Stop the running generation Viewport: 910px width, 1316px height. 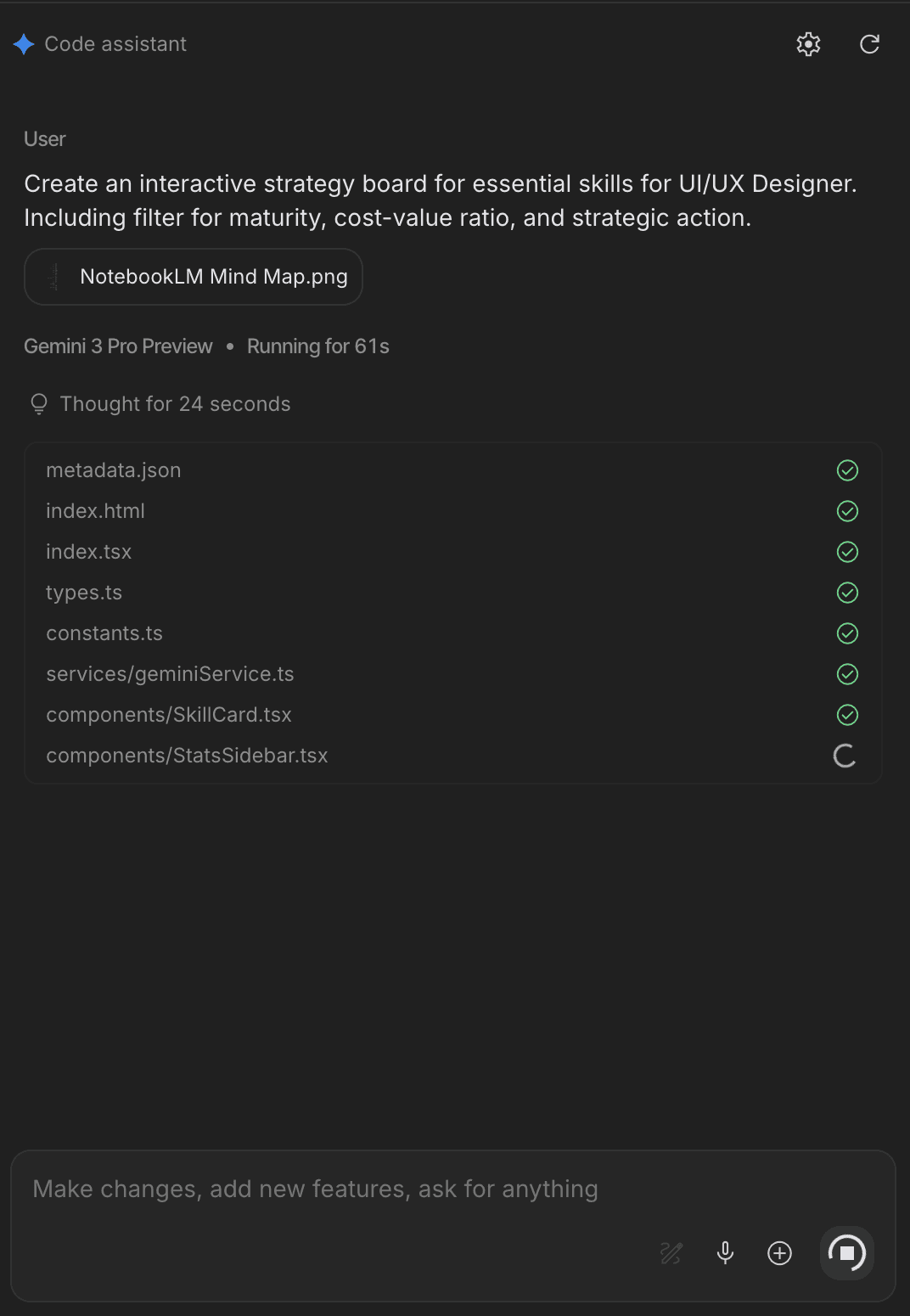tap(846, 1252)
